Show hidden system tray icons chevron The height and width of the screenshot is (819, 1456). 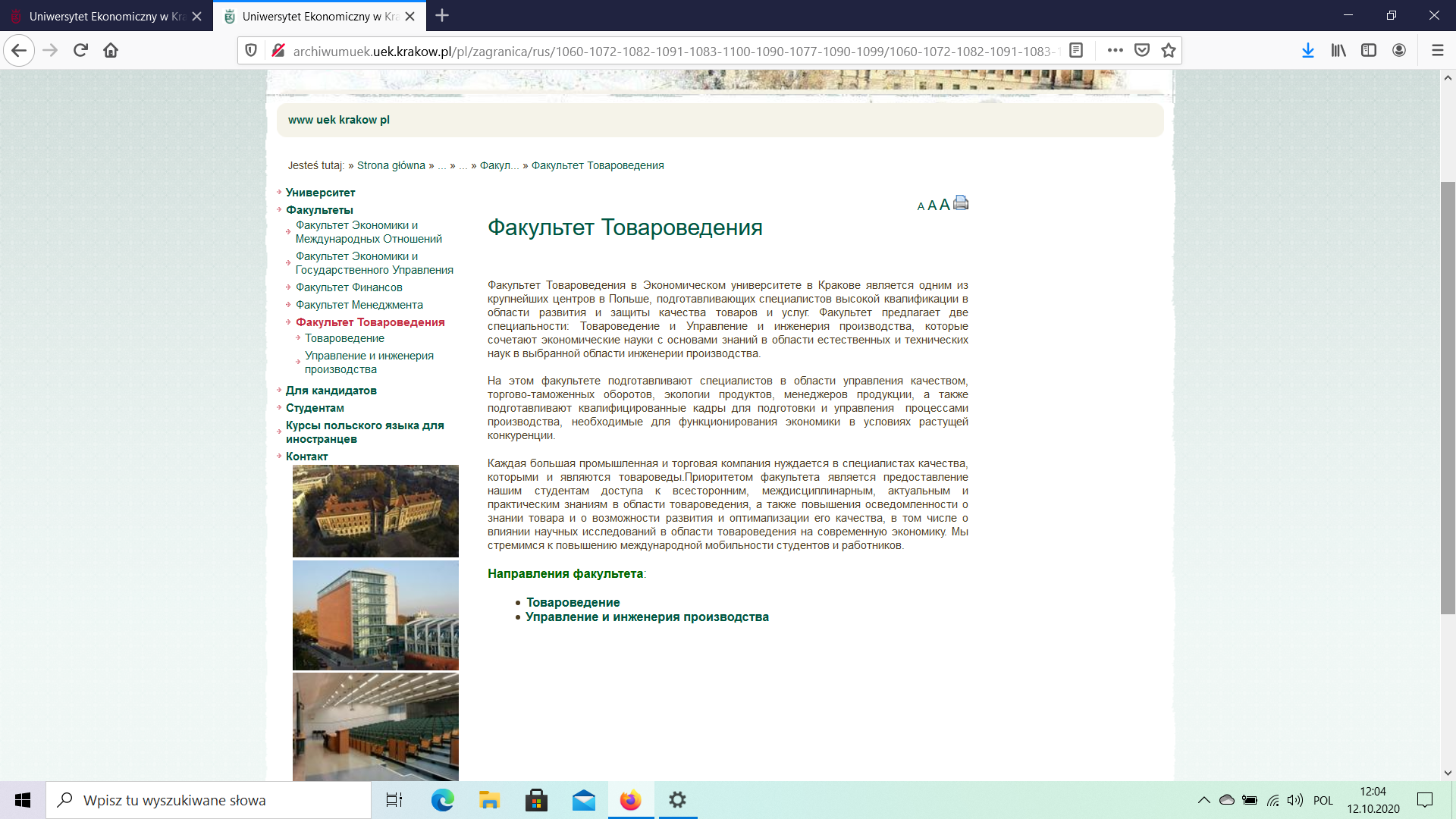pyautogui.click(x=1203, y=800)
